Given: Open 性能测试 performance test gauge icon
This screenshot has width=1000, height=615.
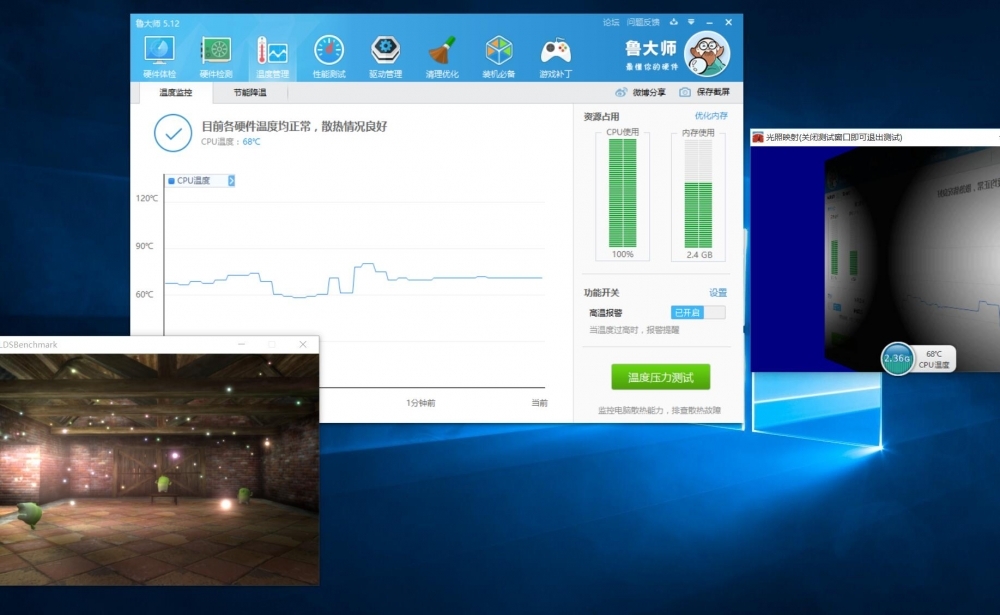Looking at the screenshot, I should [x=329, y=56].
